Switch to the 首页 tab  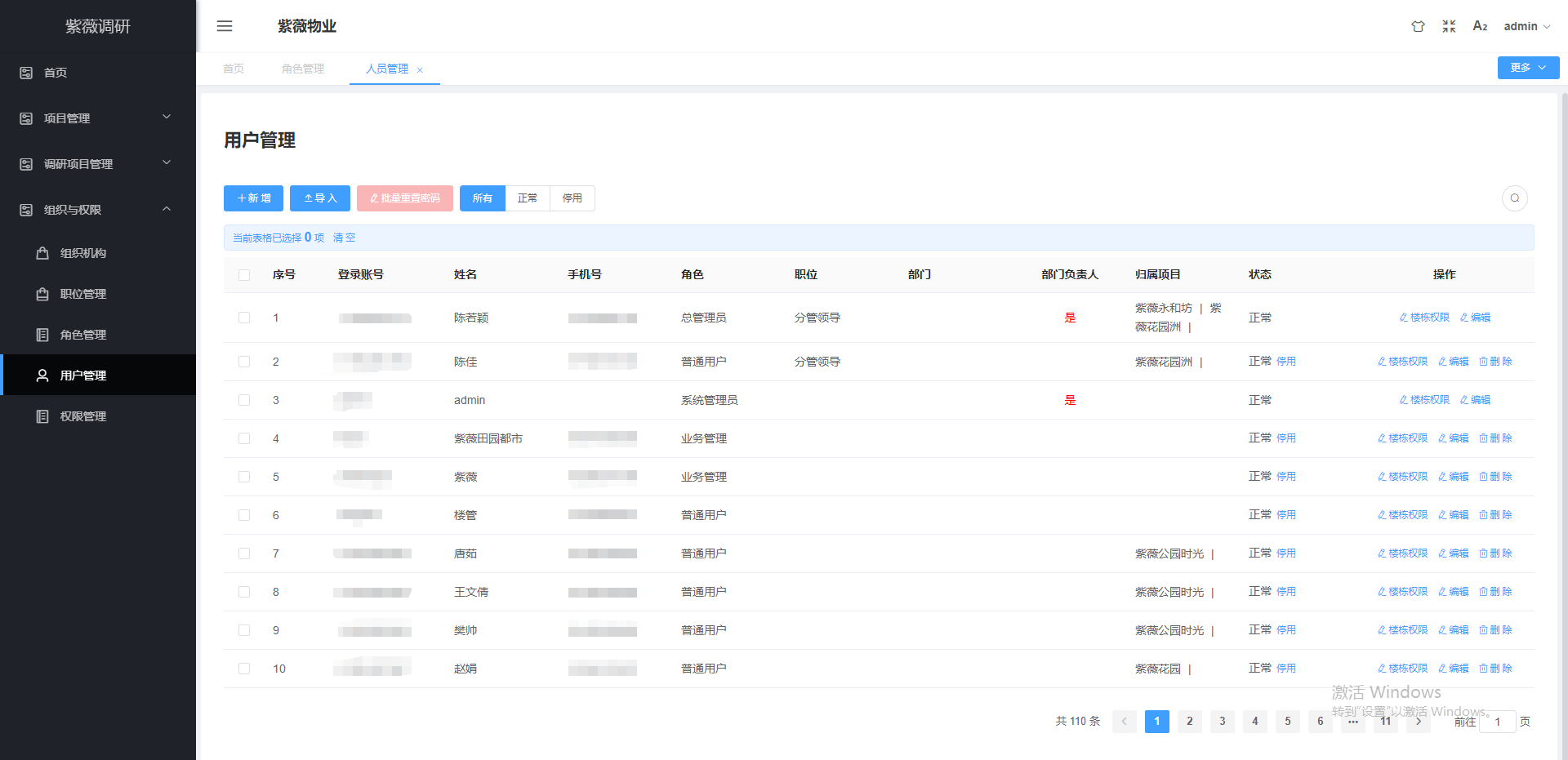coord(234,69)
